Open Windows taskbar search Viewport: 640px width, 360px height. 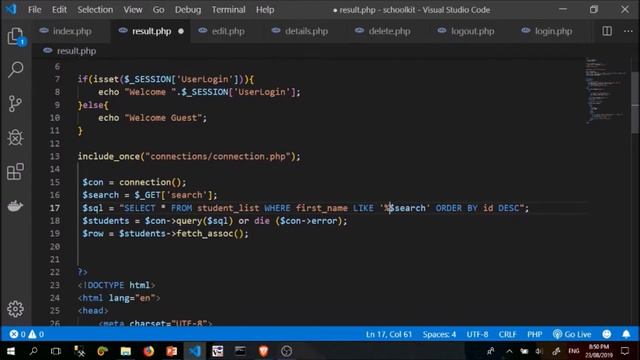tap(33, 351)
